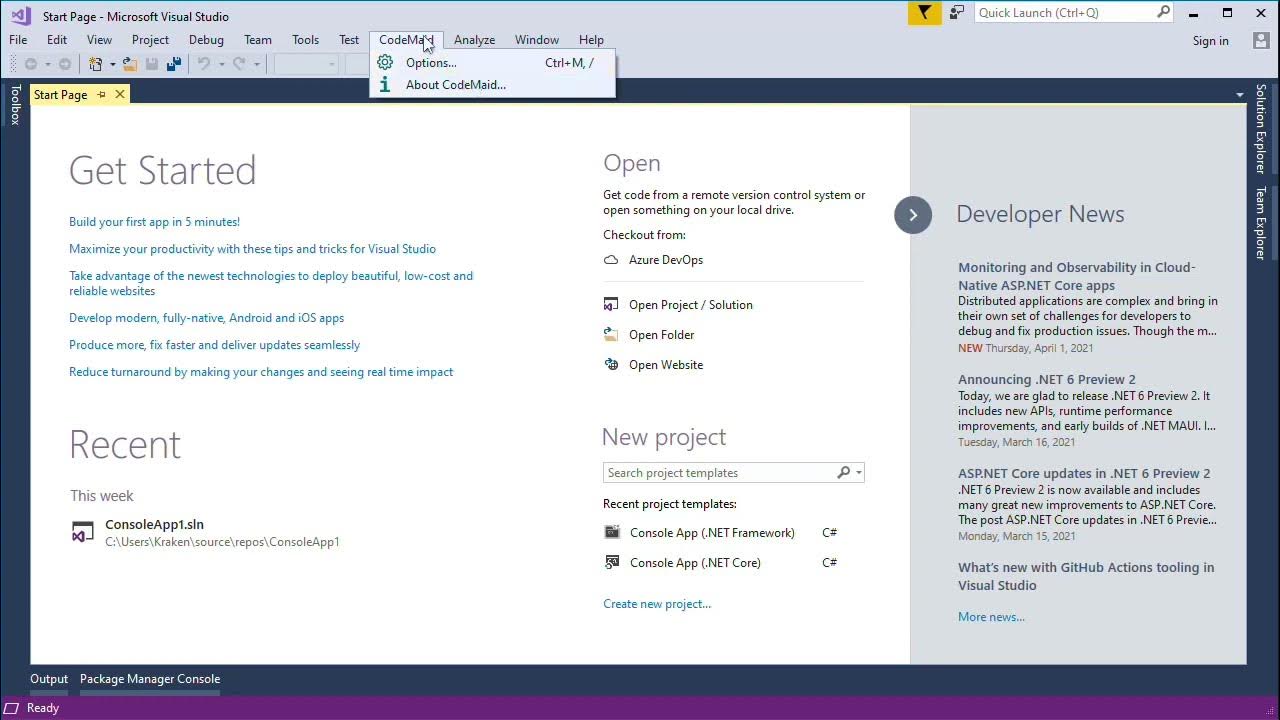Viewport: 1280px width, 720px height.
Task: Pin the Start Page tab
Action: pyautogui.click(x=101, y=94)
